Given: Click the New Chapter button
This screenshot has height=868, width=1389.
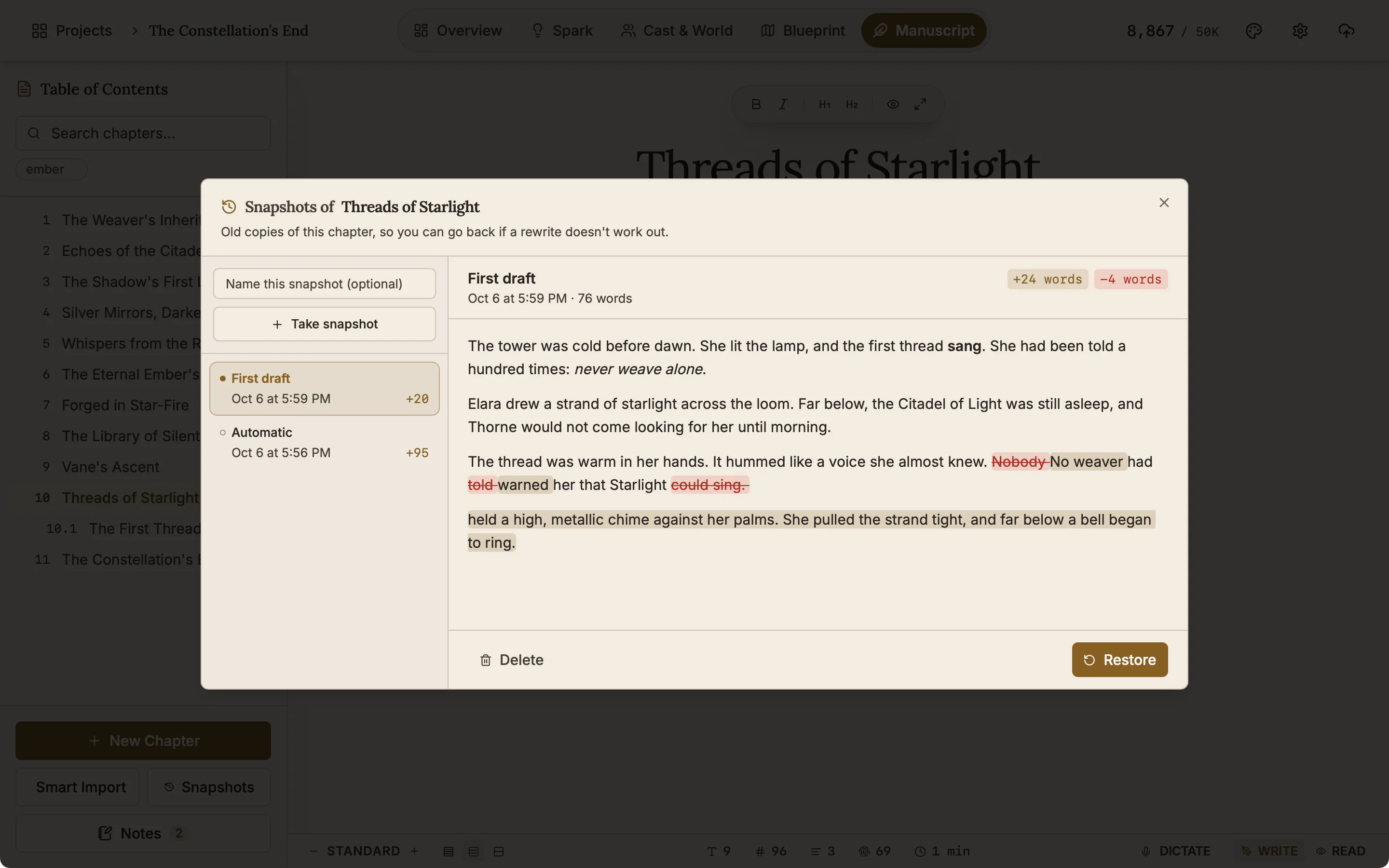Looking at the screenshot, I should point(143,741).
